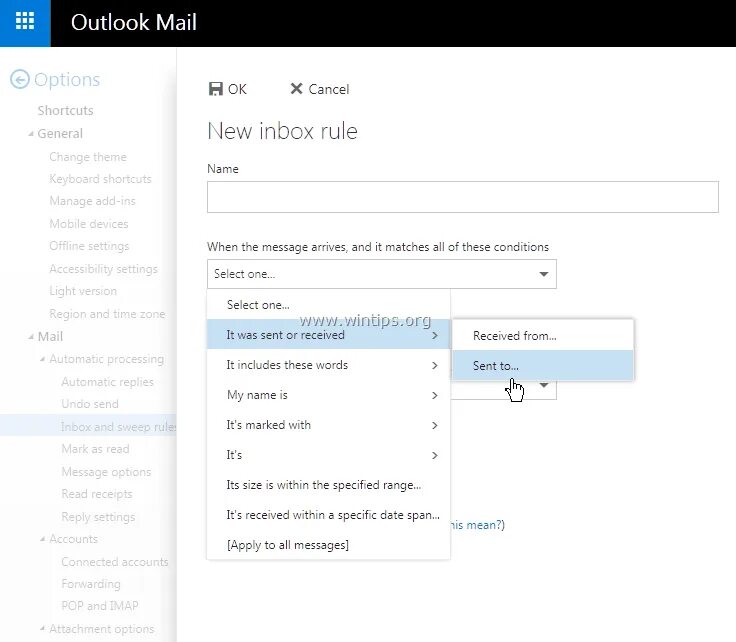
Task: Choose 'Its size is within the specified range'
Action: [328, 485]
